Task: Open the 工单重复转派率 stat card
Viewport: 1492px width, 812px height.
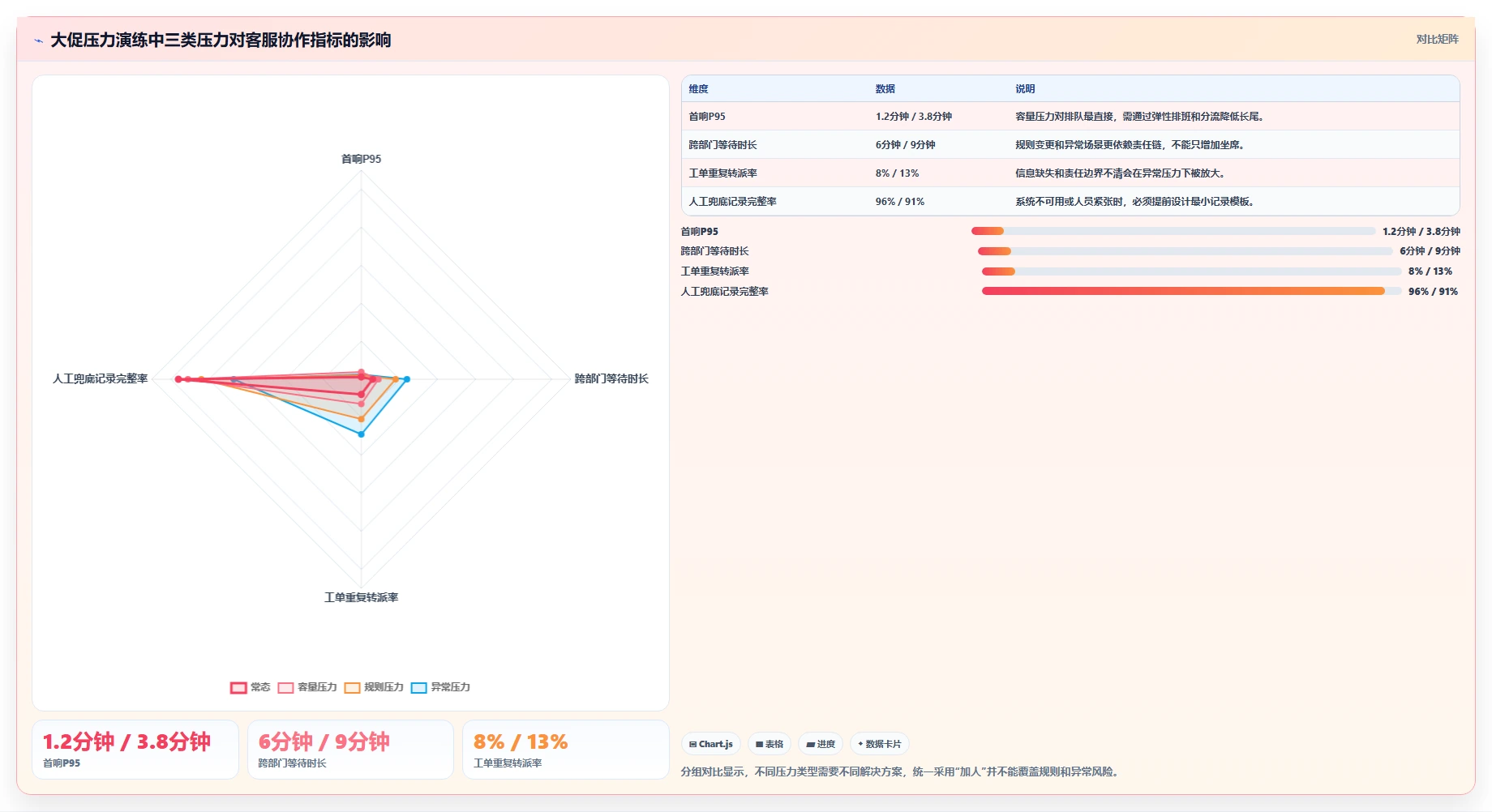Action: 566,750
